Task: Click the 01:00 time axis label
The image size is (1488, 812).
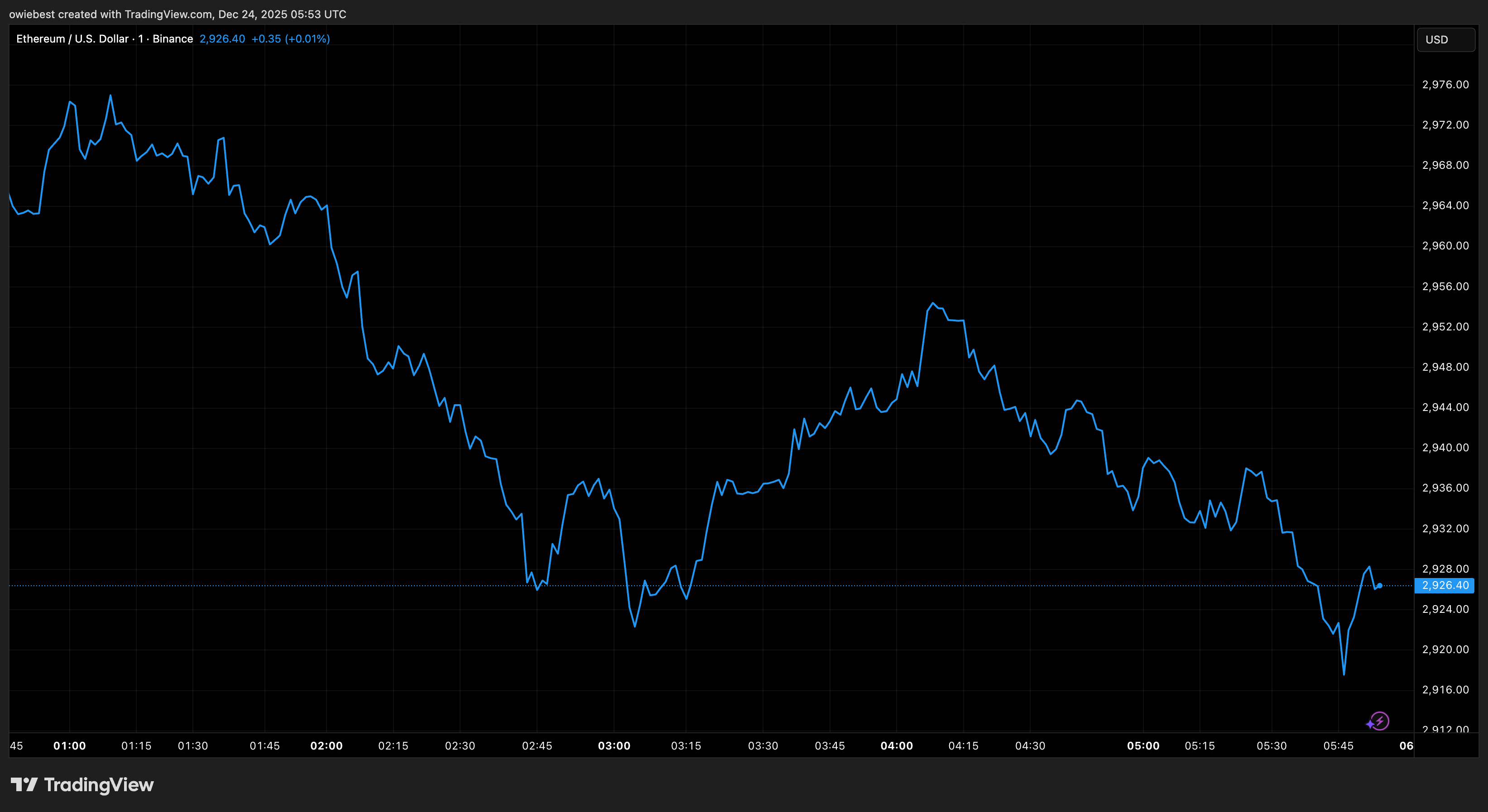Action: (70, 746)
